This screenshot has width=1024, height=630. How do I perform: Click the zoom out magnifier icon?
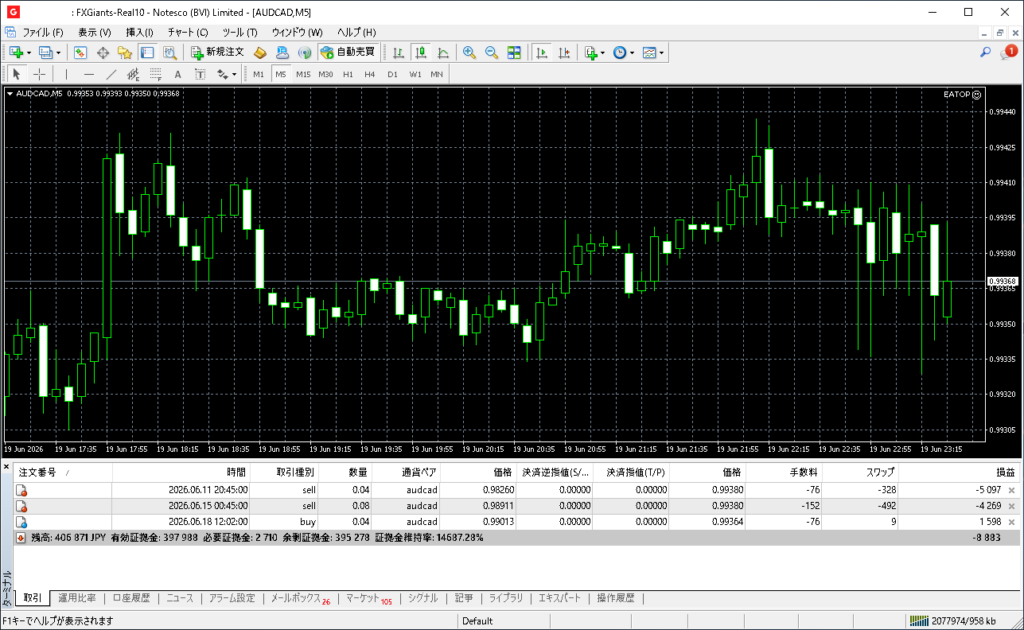(491, 53)
